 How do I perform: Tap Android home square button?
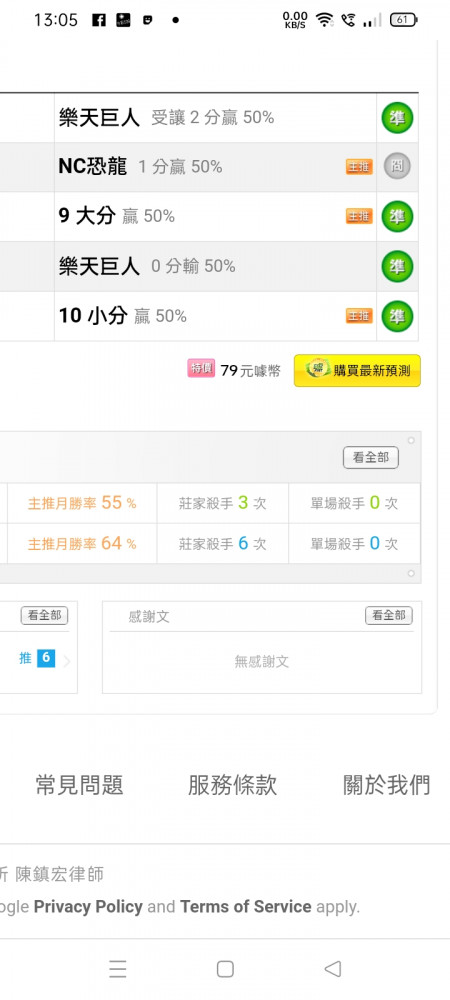point(225,969)
